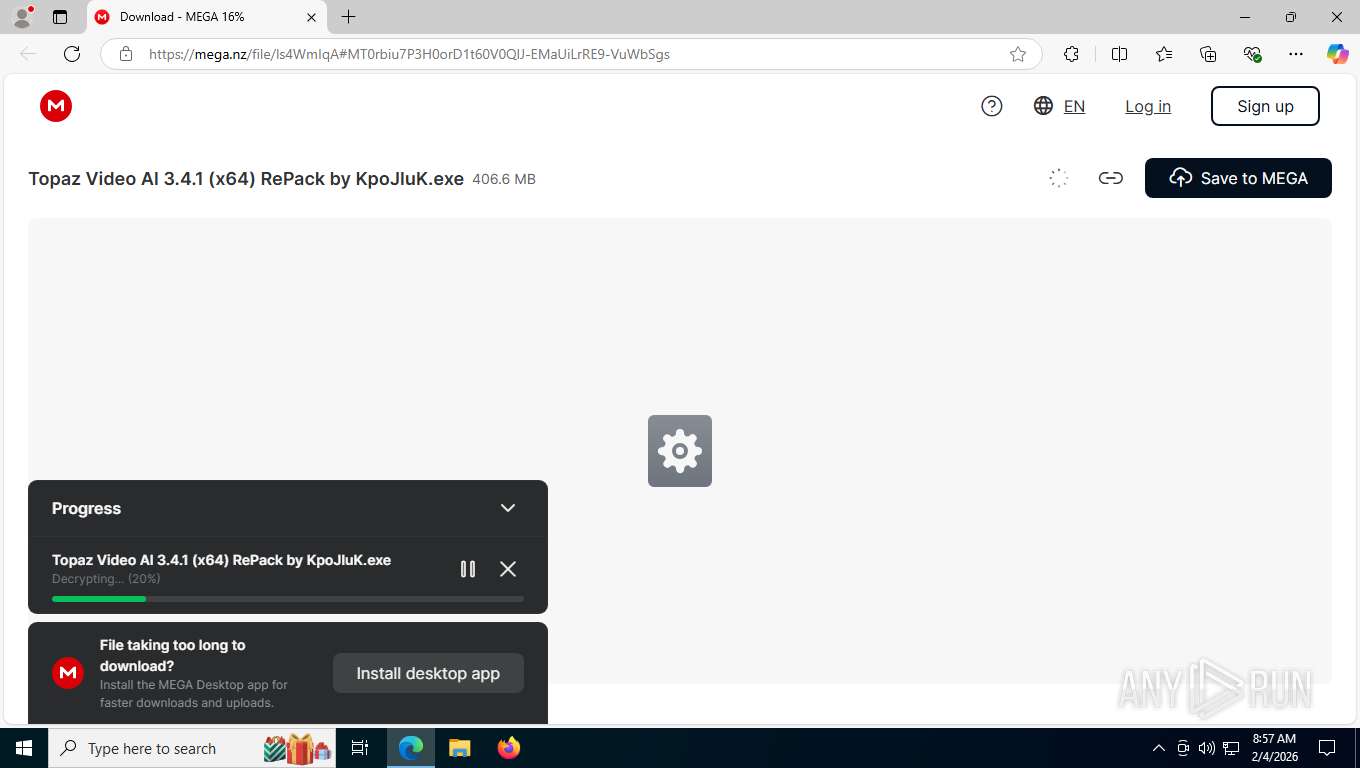Viewport: 1360px width, 768px height.
Task: Click the network tray icon
Action: (1231, 748)
